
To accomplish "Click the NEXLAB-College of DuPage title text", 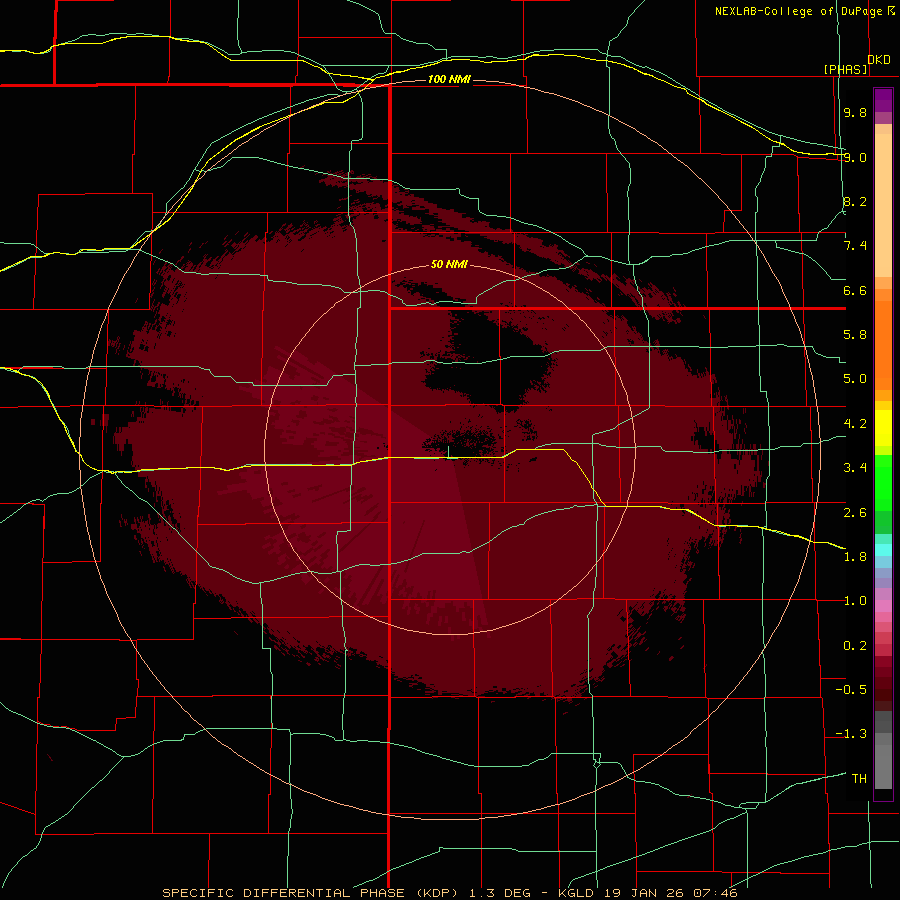I will point(798,11).
